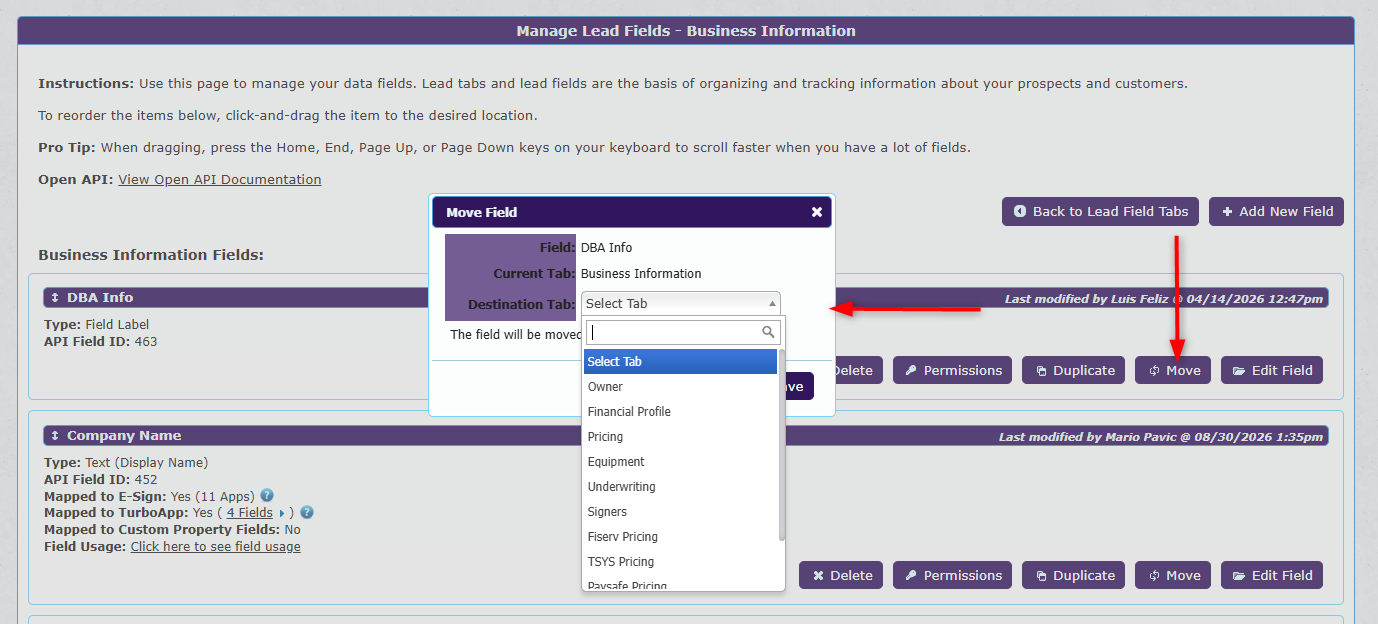Delete the Company Name field
The height and width of the screenshot is (624, 1378).
coord(840,575)
